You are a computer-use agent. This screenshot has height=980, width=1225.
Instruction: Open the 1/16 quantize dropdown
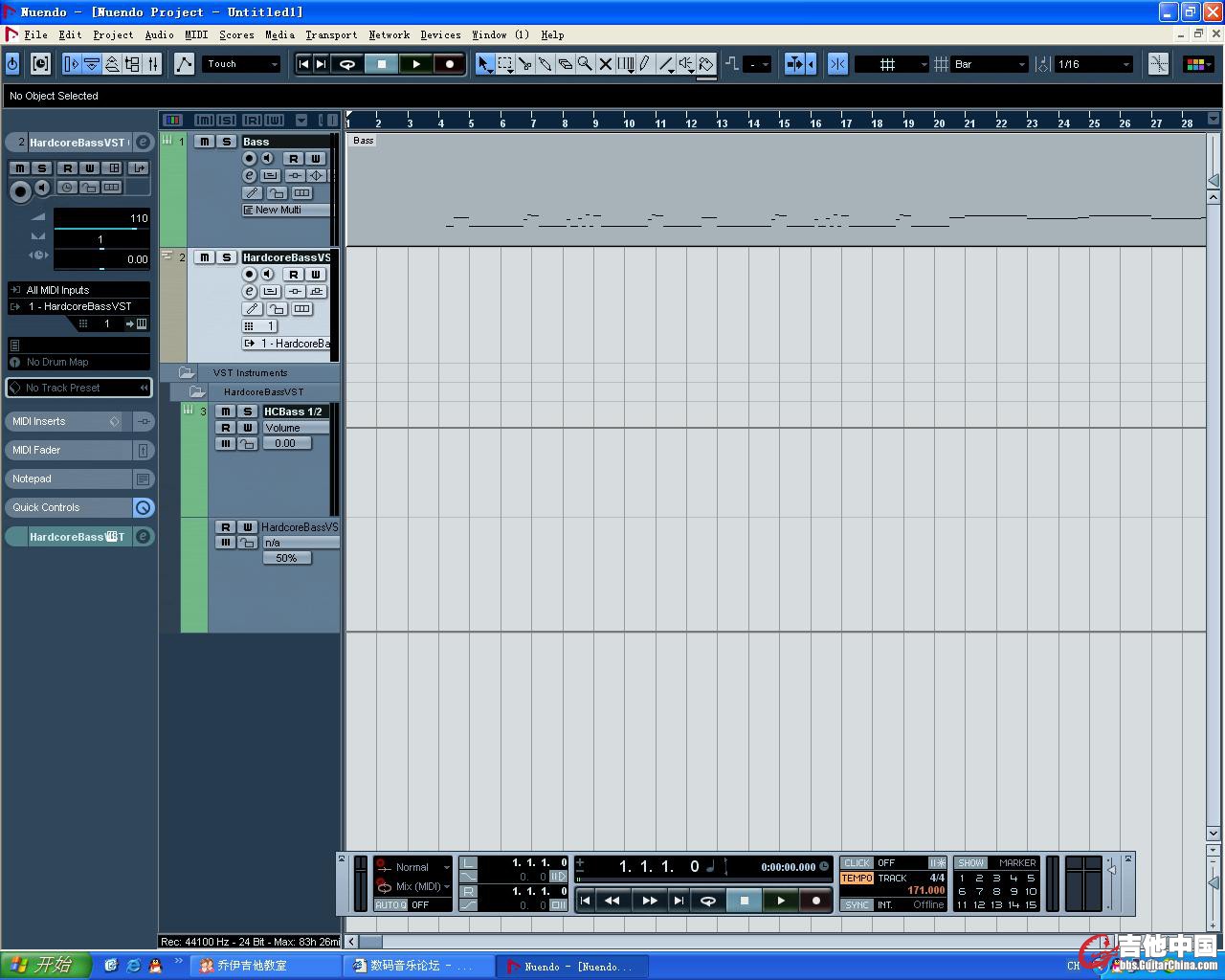(x=1093, y=64)
